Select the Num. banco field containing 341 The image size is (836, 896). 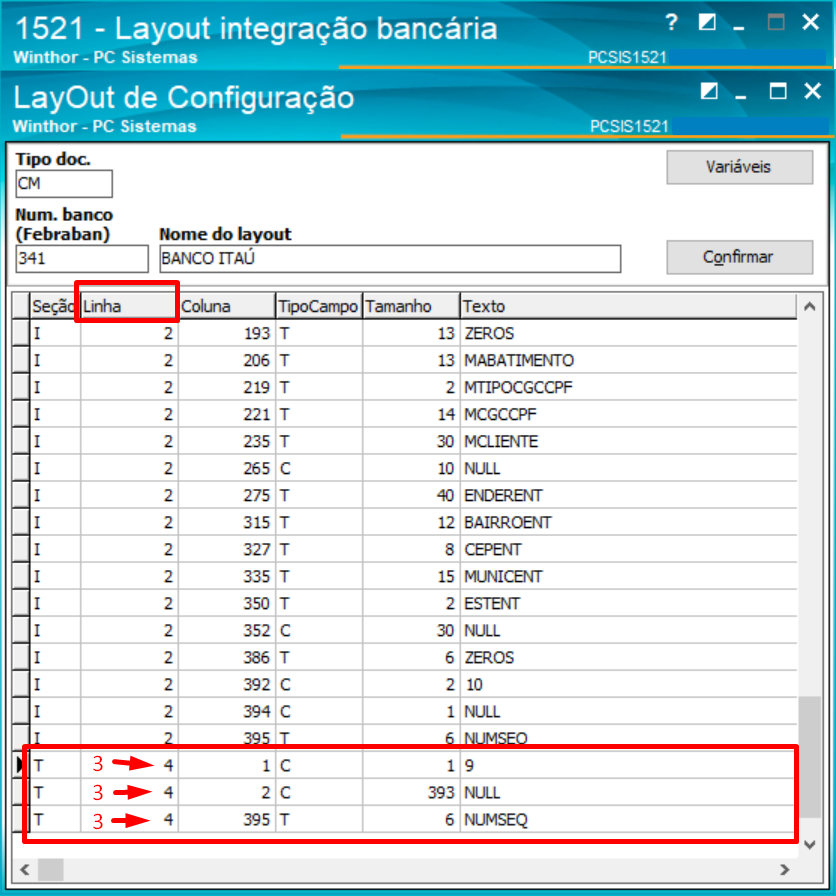coord(80,258)
